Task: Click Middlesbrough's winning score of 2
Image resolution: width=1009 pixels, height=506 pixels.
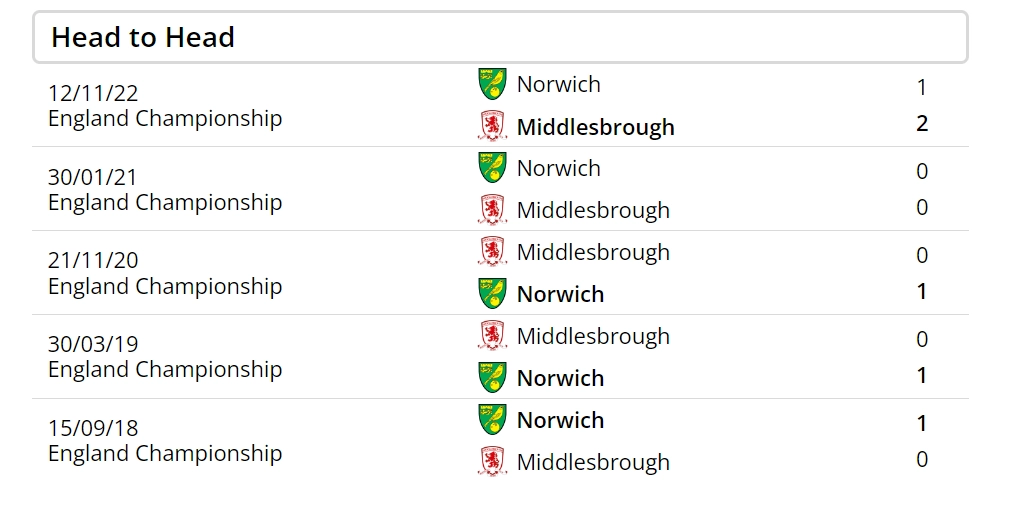Action: pyautogui.click(x=922, y=124)
